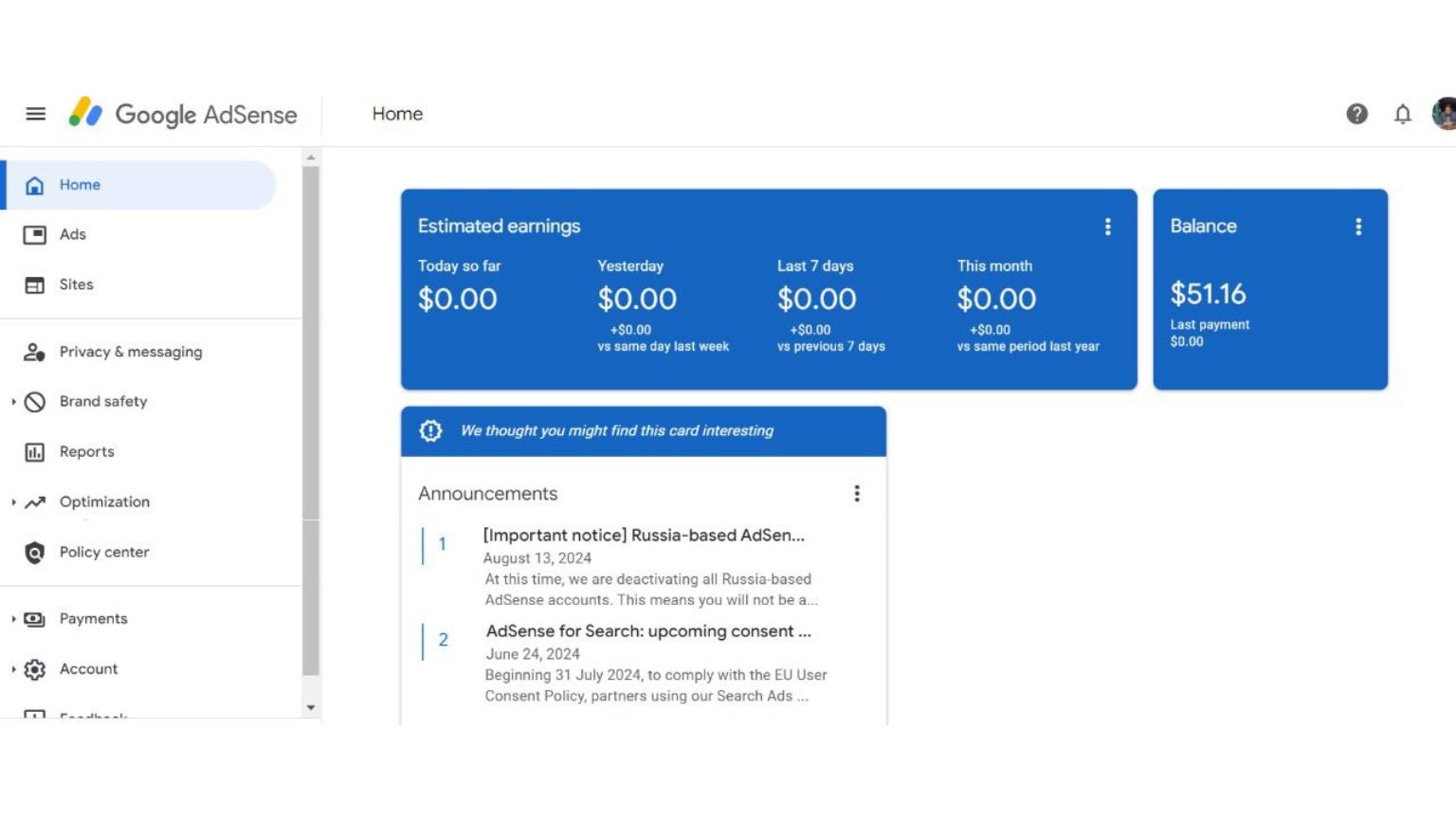Open AdSense for Search upcoming consent announcement
The width and height of the screenshot is (1456, 821).
click(648, 631)
